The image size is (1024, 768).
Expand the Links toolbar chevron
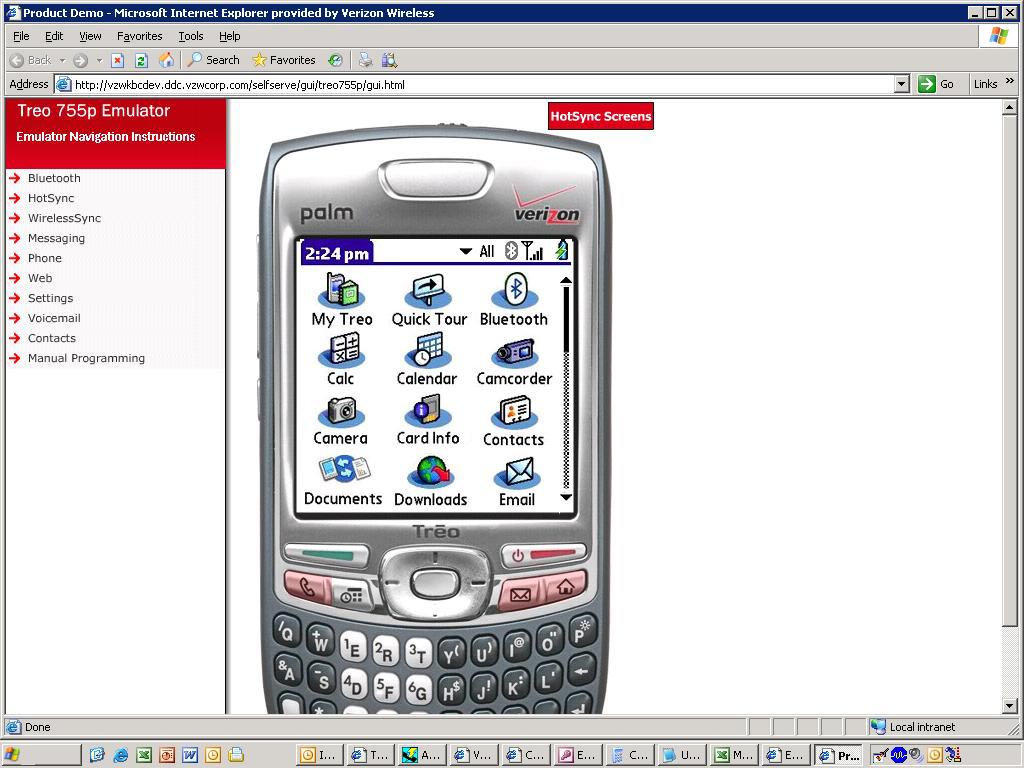(1010, 81)
